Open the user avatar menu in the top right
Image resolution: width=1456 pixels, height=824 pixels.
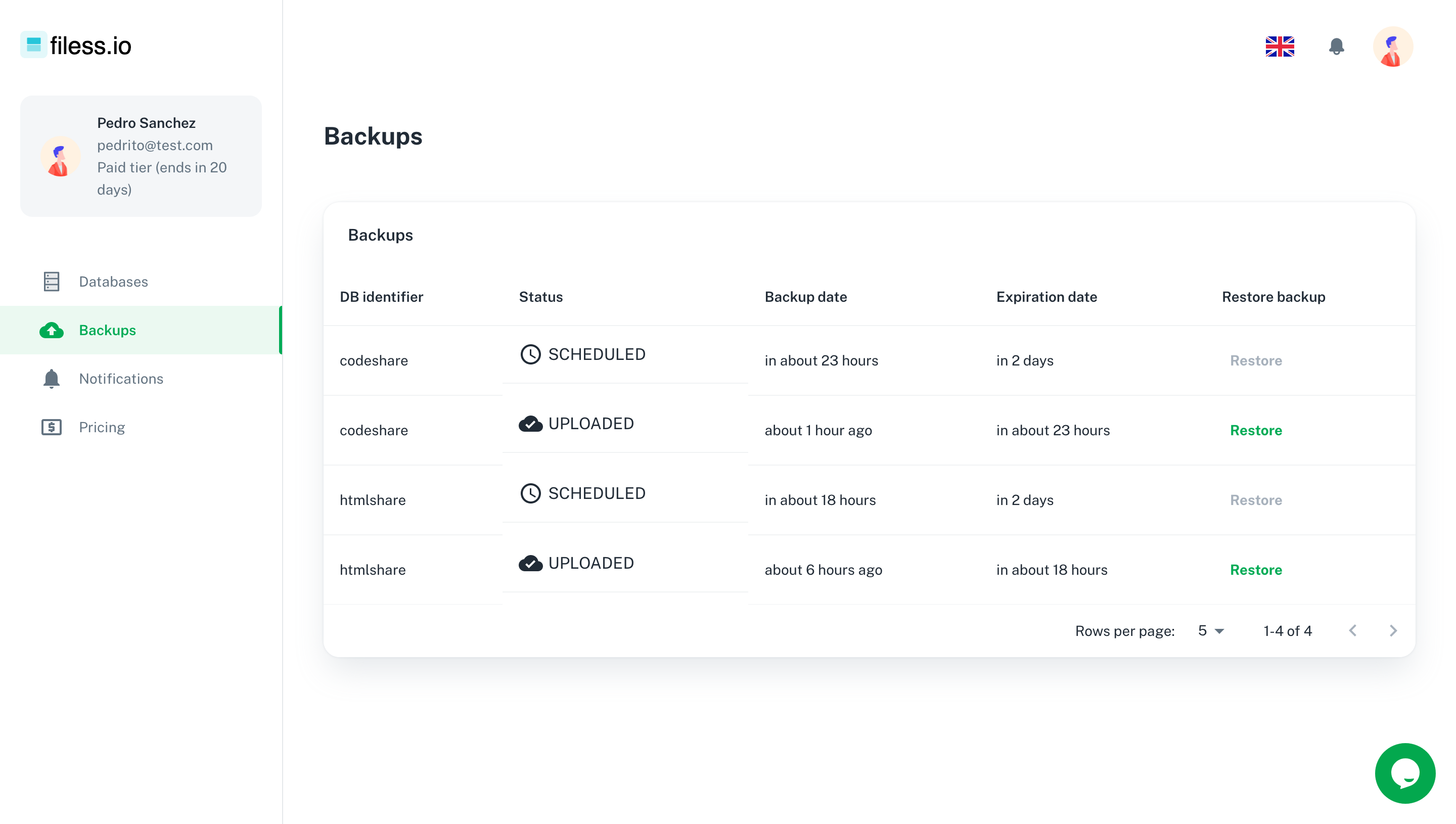(x=1393, y=47)
